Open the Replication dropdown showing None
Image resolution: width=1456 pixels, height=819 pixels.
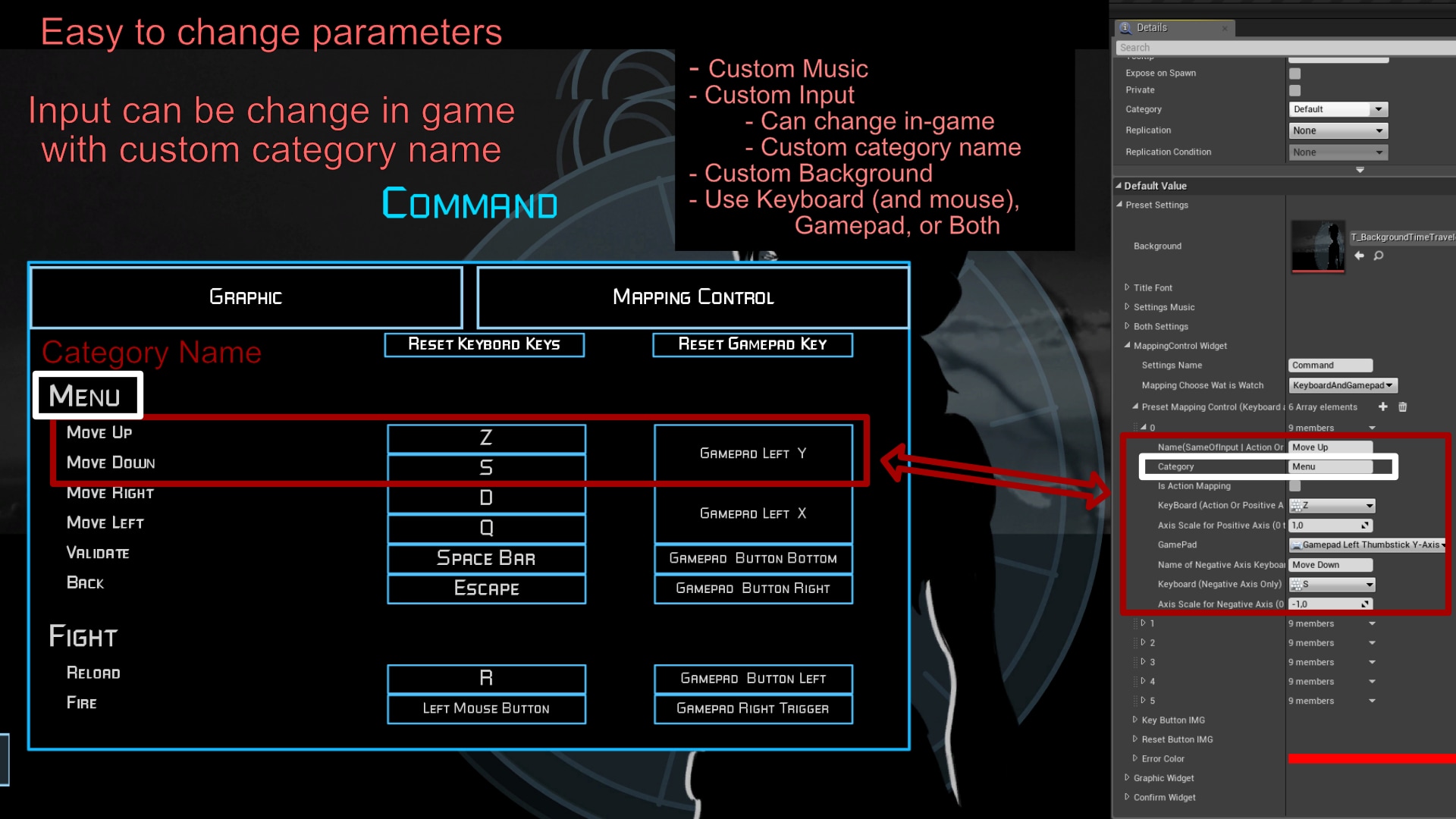click(1337, 130)
